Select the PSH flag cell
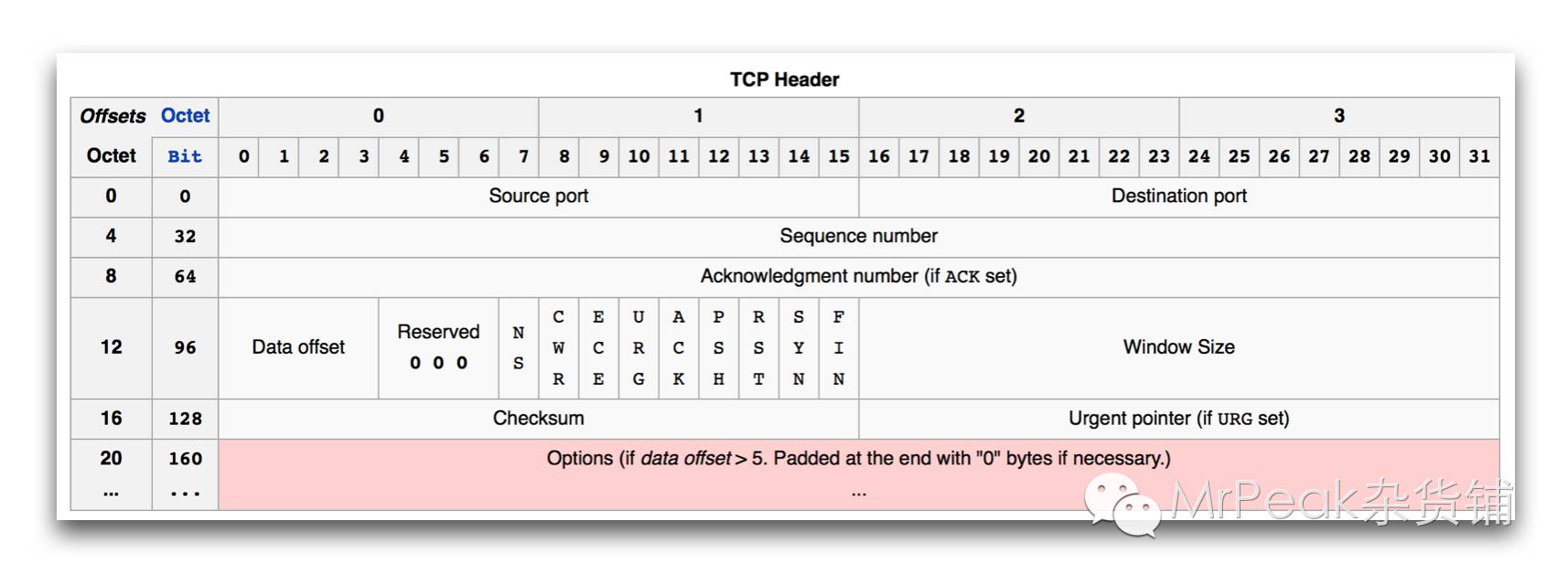Screen dimensions: 1568x585 tap(718, 347)
